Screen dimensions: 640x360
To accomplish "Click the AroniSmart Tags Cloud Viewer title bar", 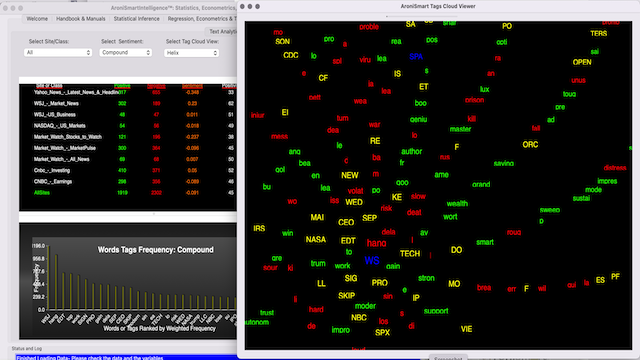I will coord(438,6).
